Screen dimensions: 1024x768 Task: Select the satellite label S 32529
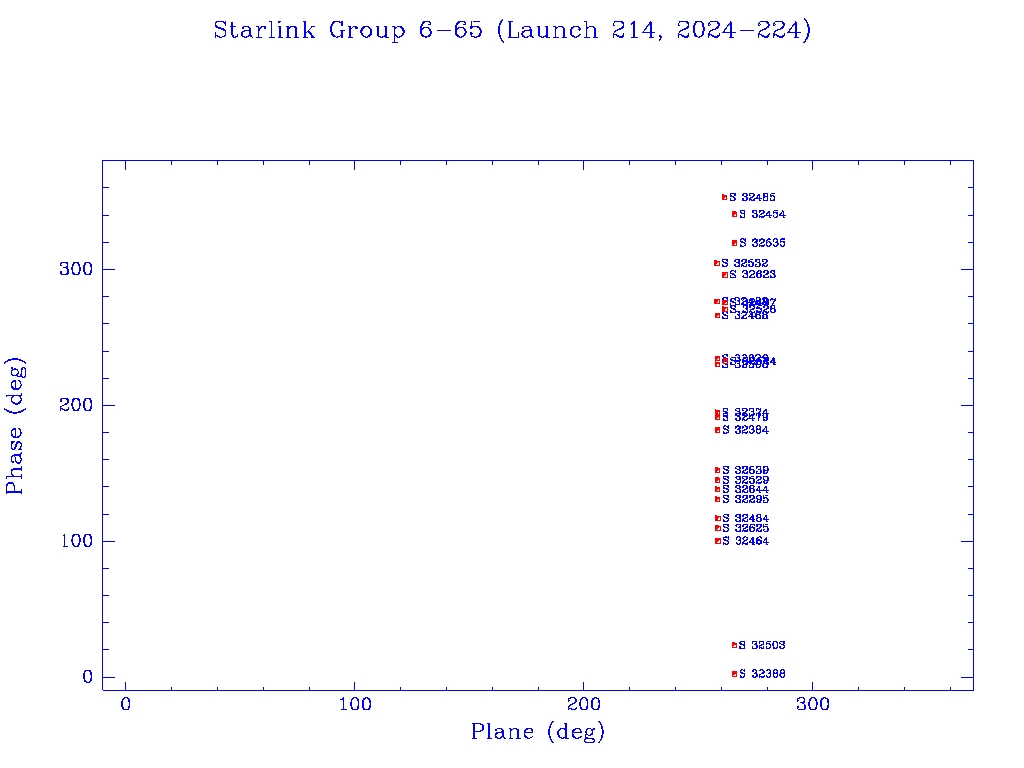pos(745,480)
